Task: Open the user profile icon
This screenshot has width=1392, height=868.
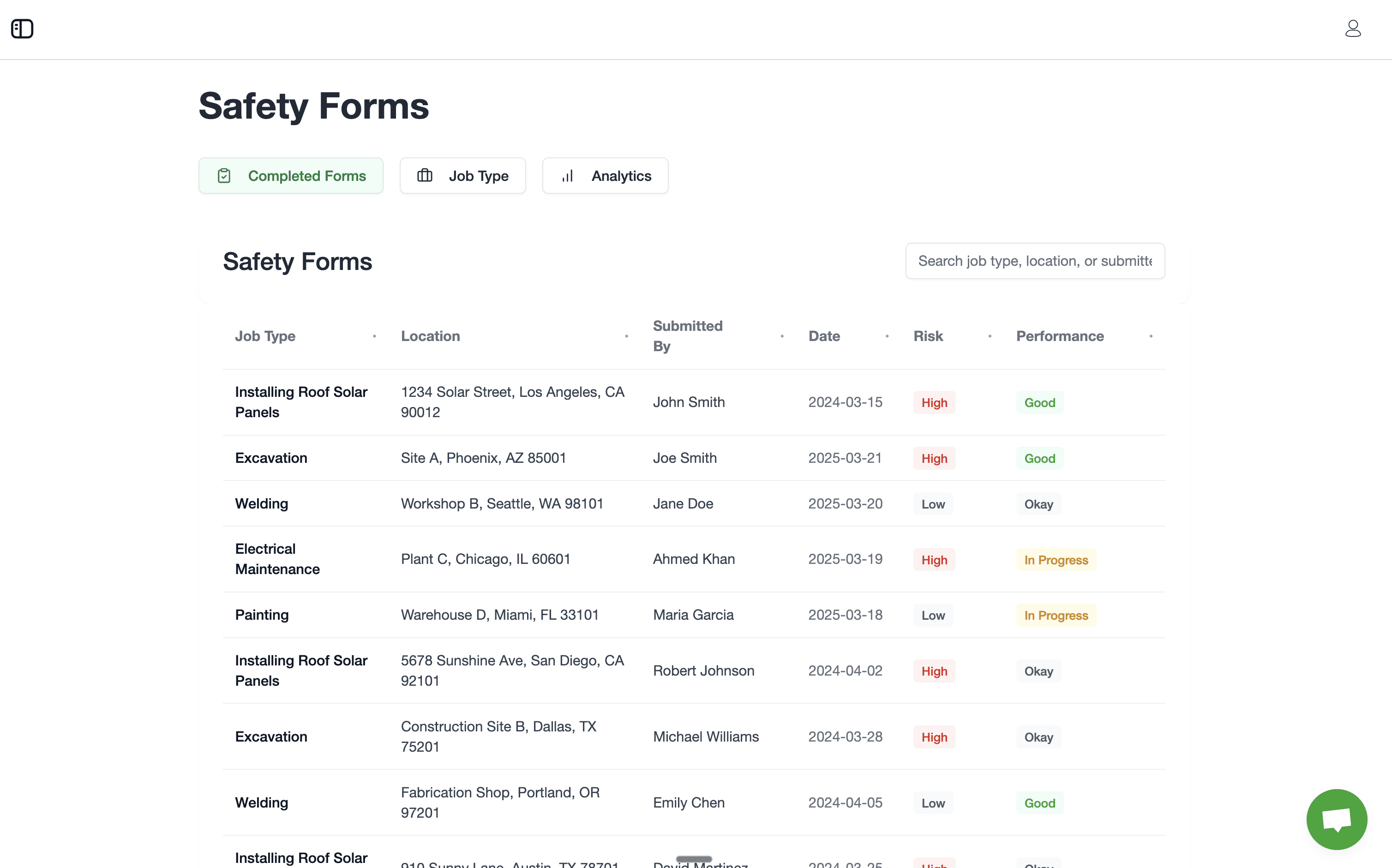Action: [1353, 29]
